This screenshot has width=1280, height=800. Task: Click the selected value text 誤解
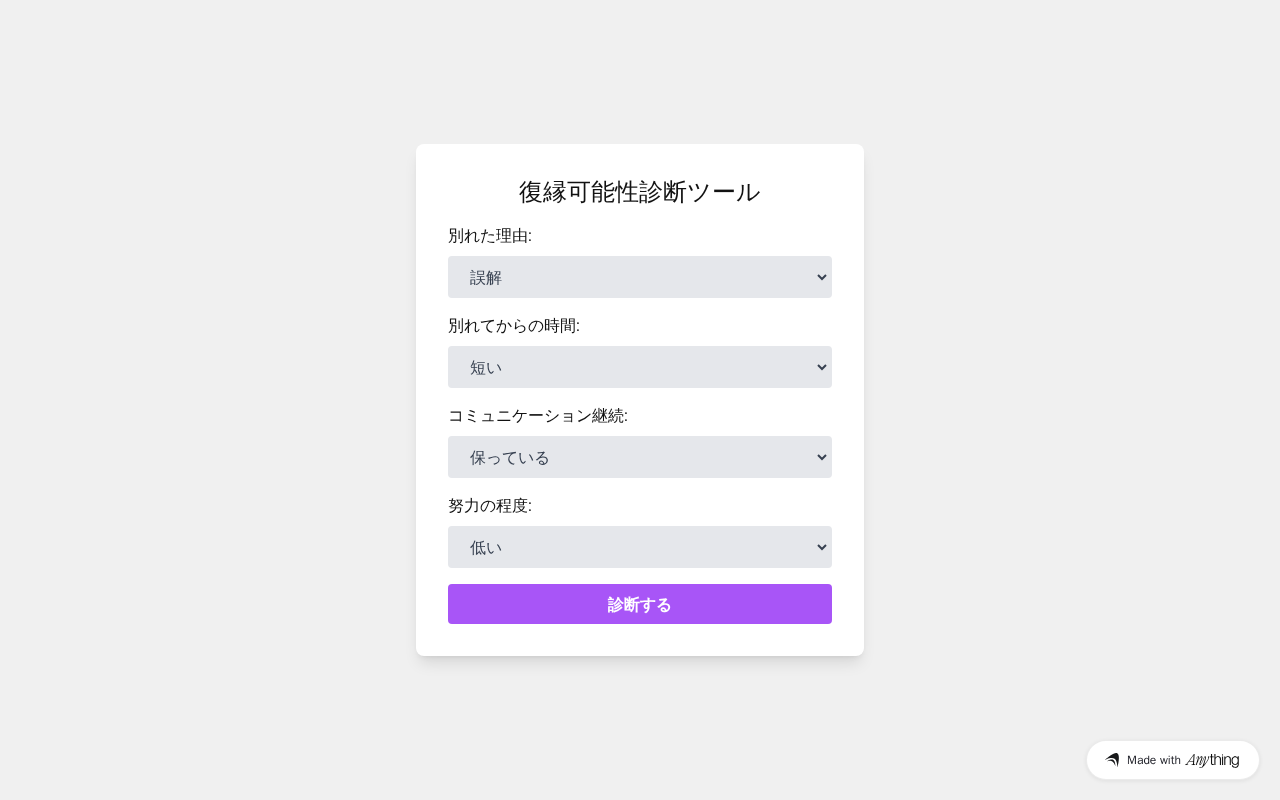coord(486,278)
